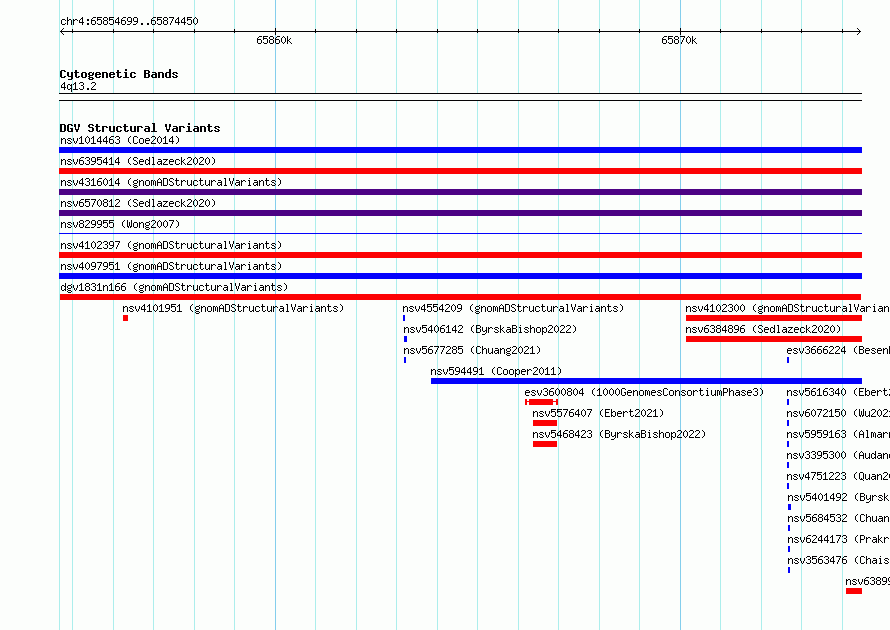Open variant label nsv4751223
This screenshot has width=890, height=630.
coord(838,476)
